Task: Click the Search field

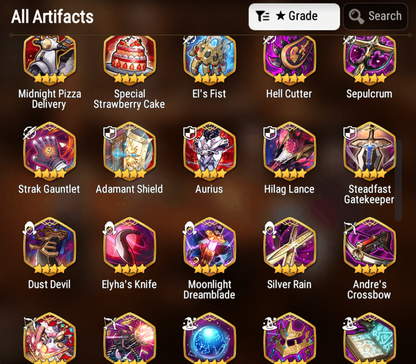Action: pyautogui.click(x=375, y=16)
